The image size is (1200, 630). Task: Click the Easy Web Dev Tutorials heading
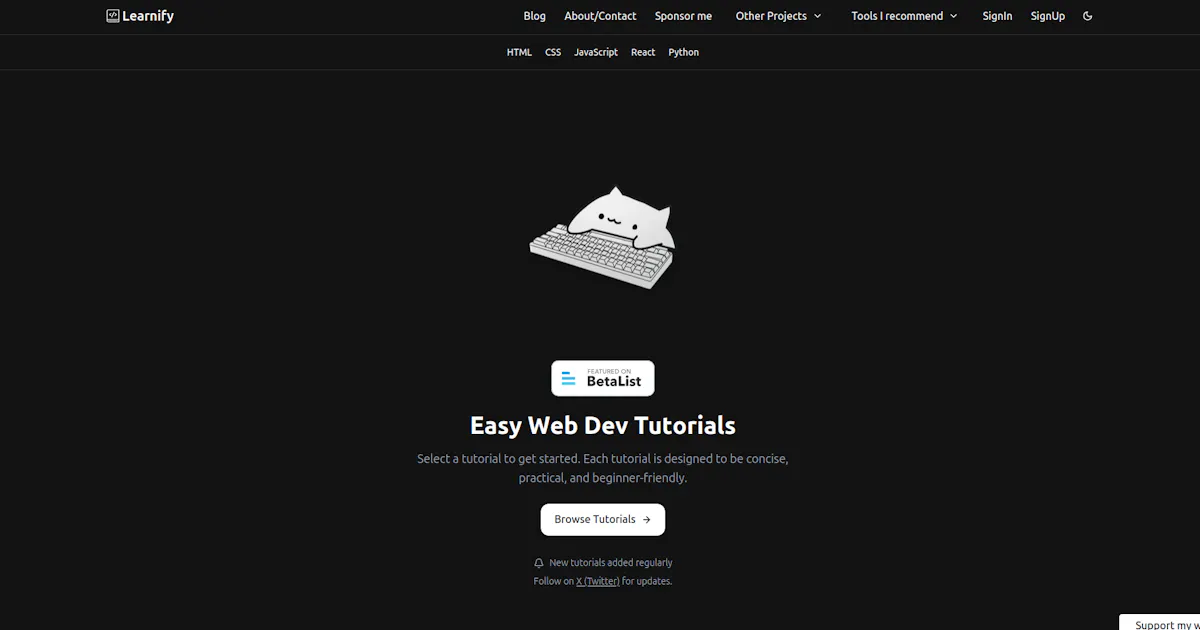click(x=603, y=425)
